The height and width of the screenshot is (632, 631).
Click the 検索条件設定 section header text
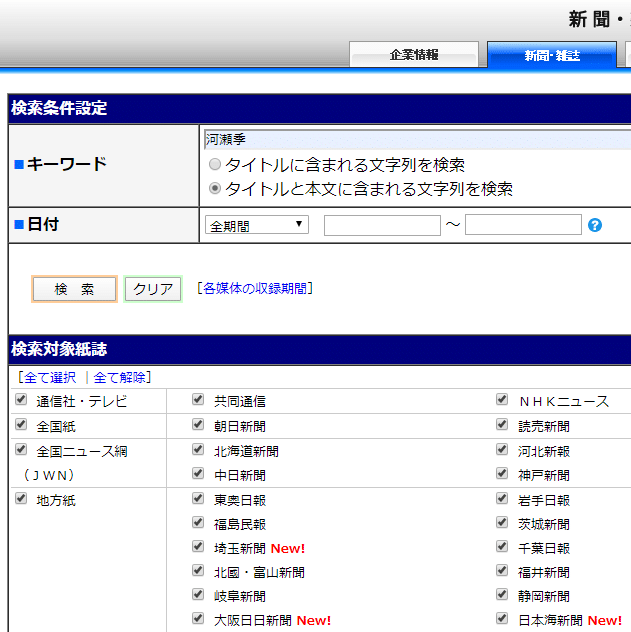point(59,108)
